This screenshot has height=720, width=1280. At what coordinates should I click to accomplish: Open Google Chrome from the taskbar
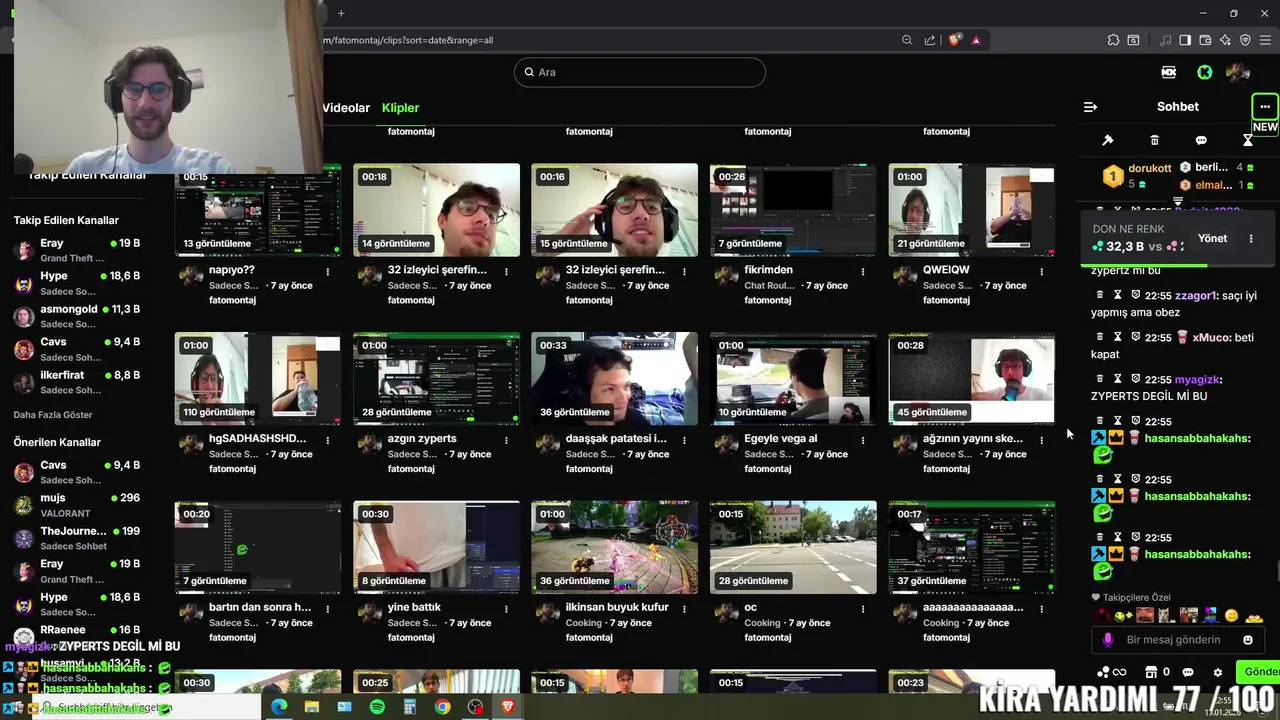(442, 707)
